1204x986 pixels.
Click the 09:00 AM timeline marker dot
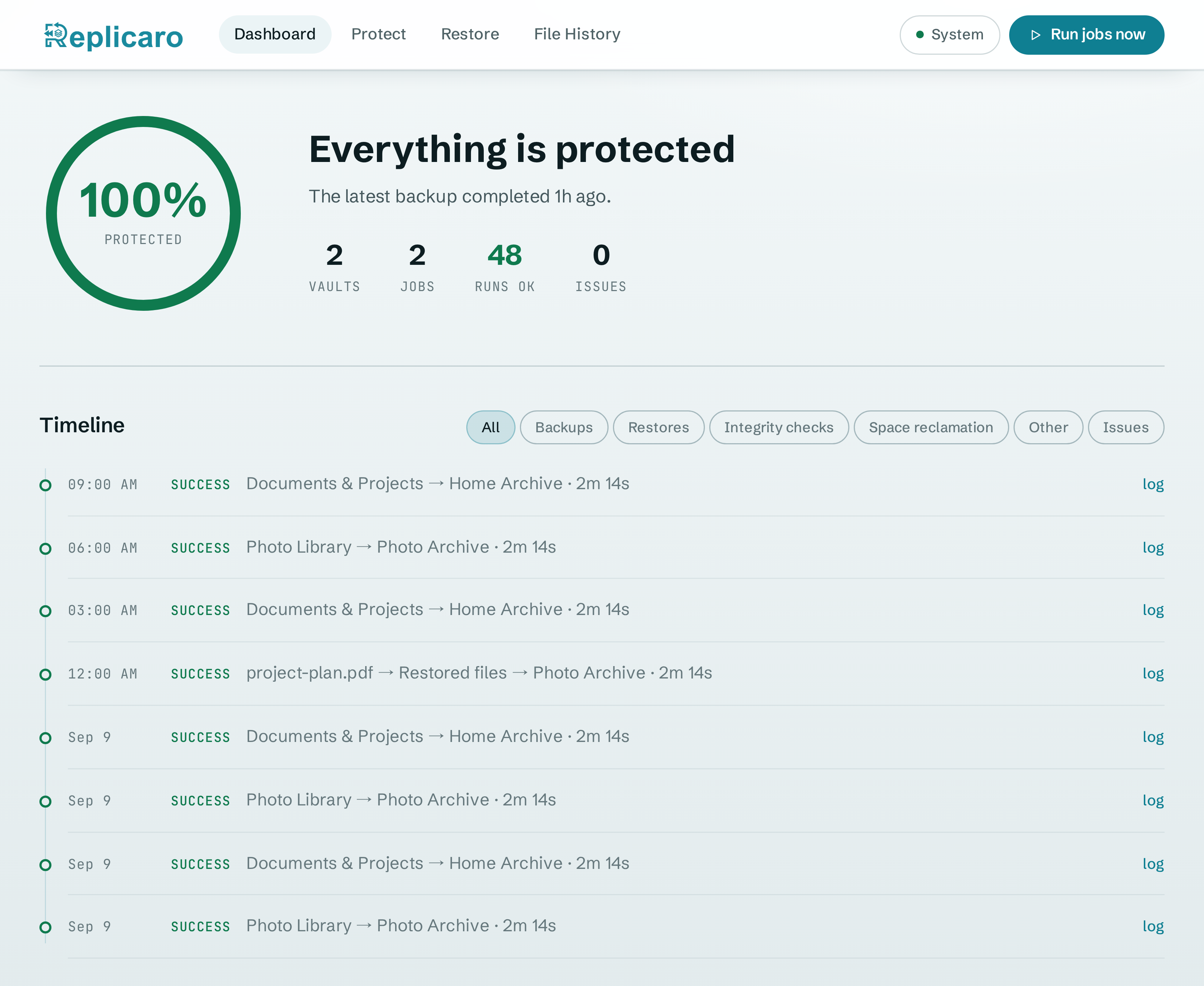[x=46, y=485]
